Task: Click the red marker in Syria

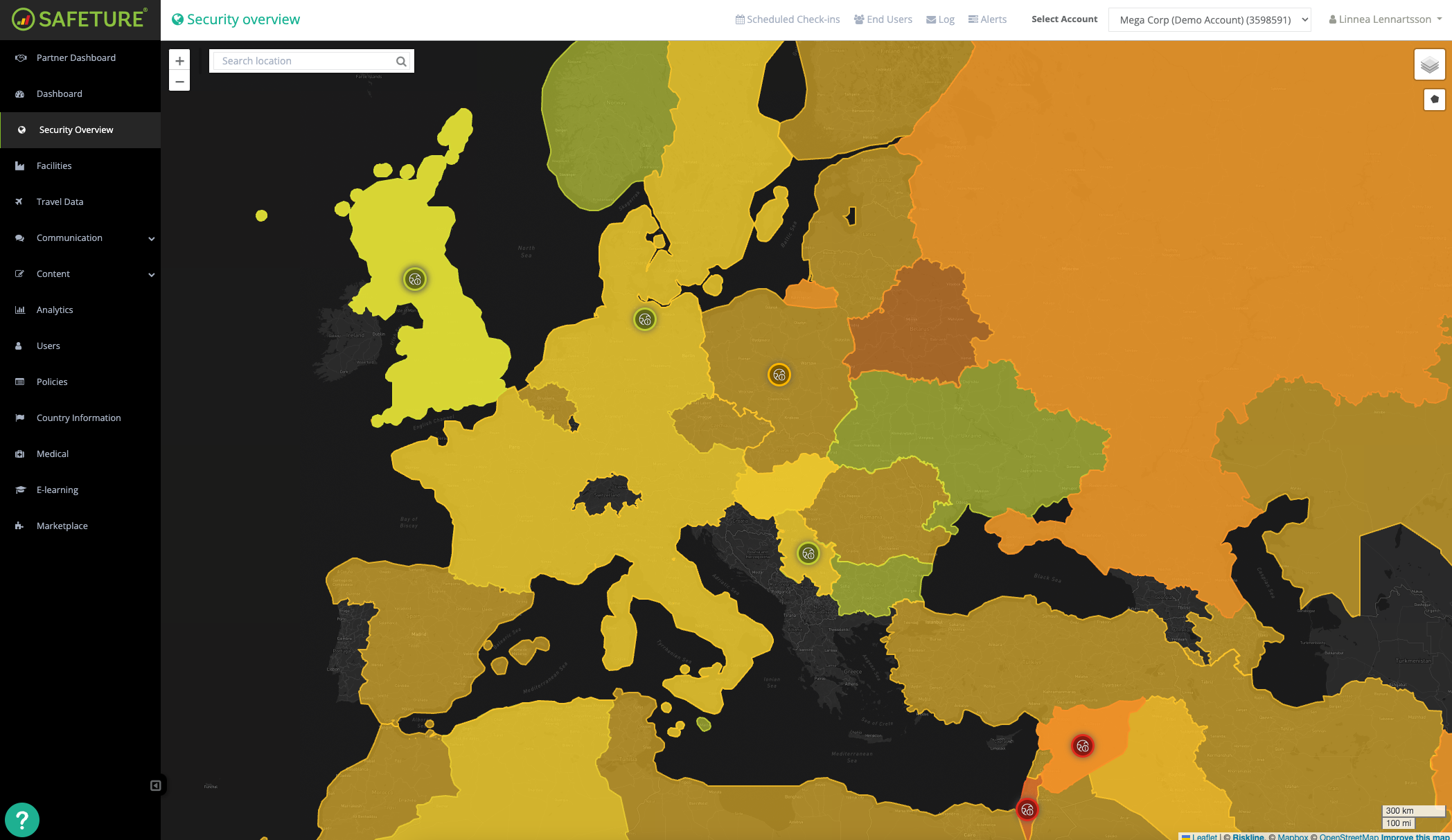Action: (x=1083, y=746)
